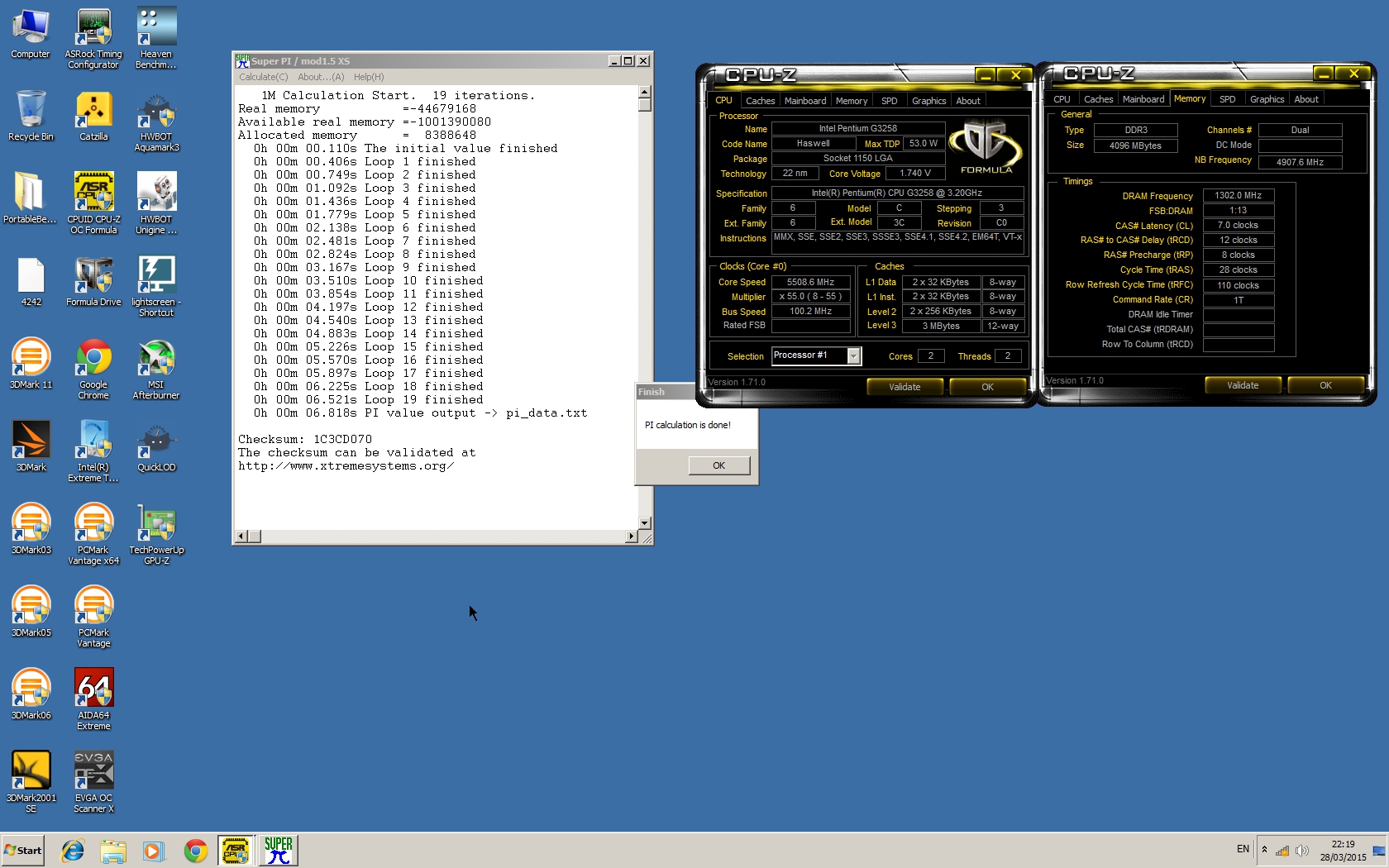Open the Computer desktop icon
Image resolution: width=1389 pixels, height=868 pixels.
click(x=31, y=33)
